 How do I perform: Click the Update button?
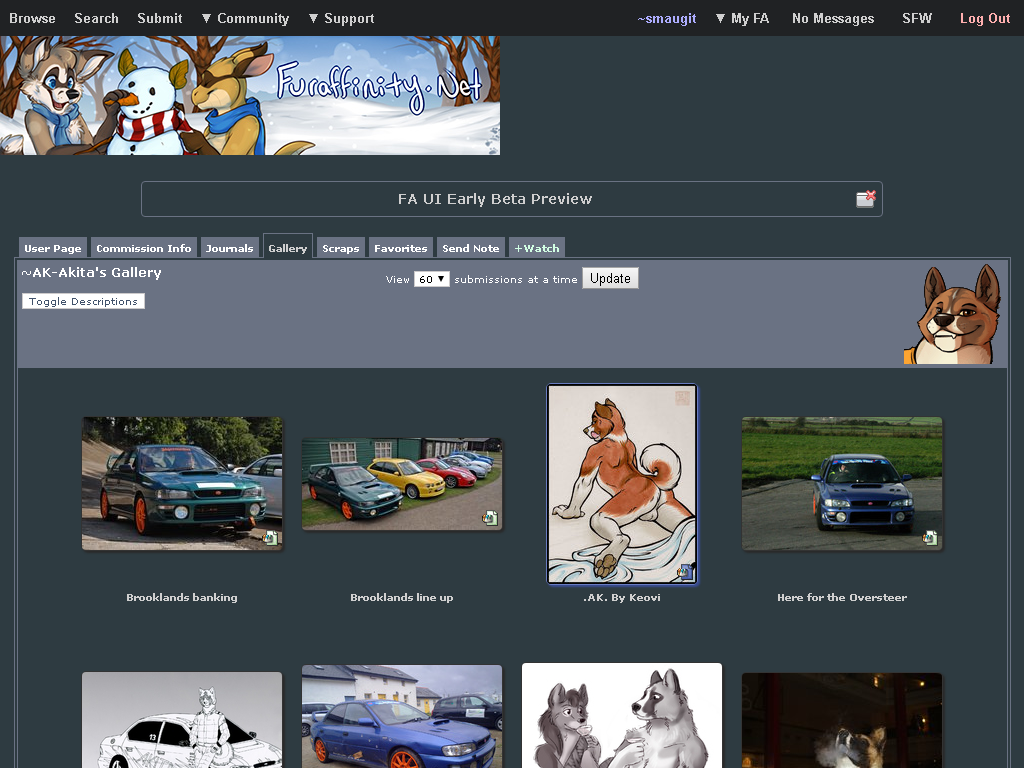tap(610, 278)
